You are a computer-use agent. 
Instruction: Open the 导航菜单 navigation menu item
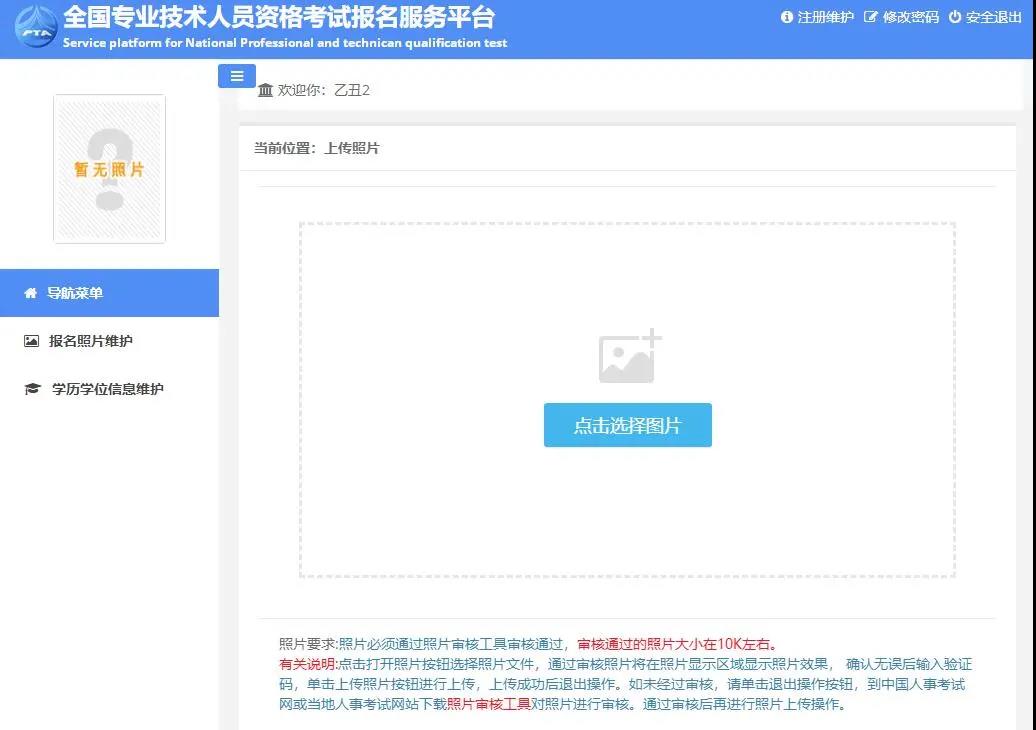pyautogui.click(x=75, y=292)
